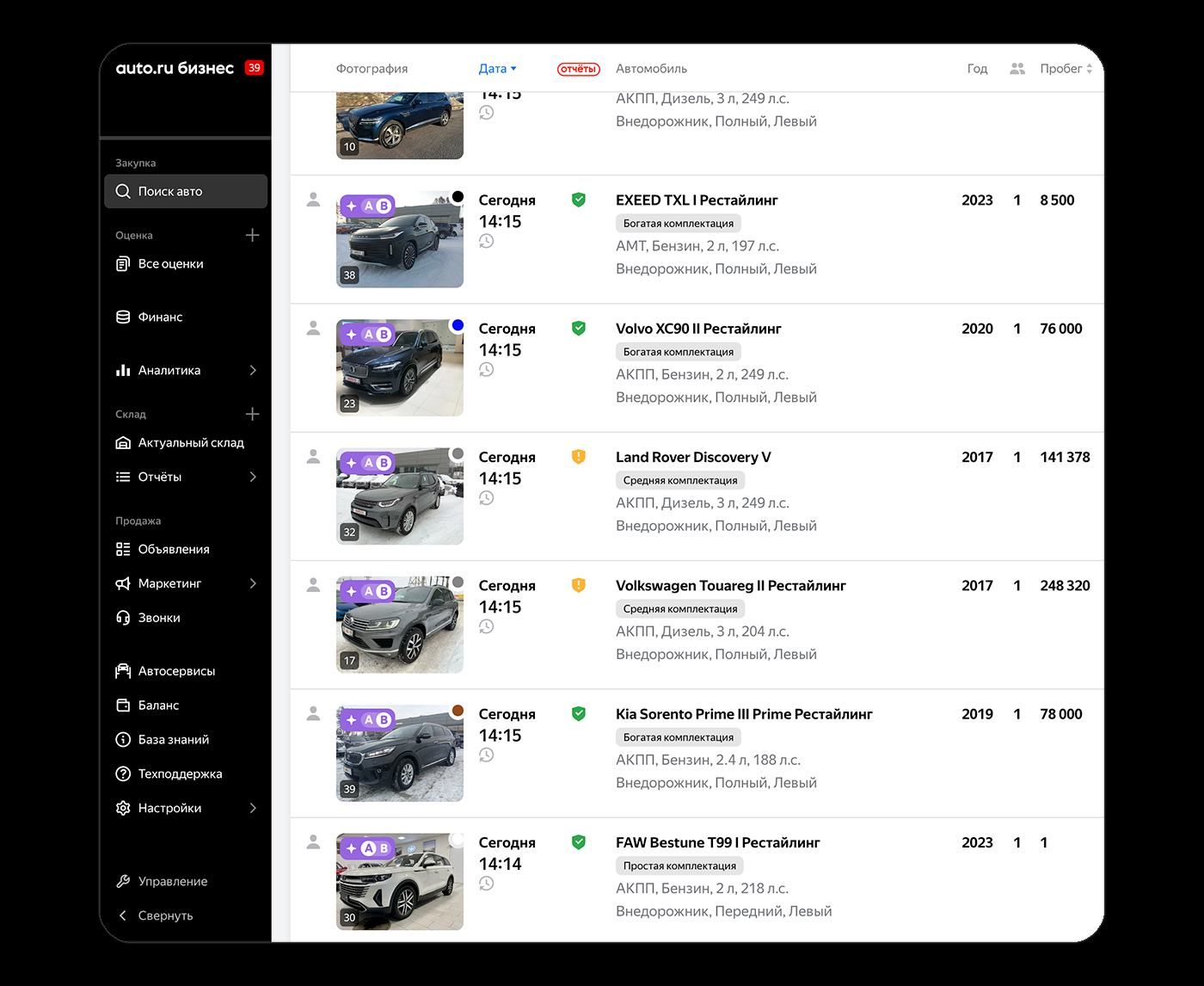Open the Land Rover Discovery photo thumbnail
The image size is (1204, 986).
[x=400, y=496]
